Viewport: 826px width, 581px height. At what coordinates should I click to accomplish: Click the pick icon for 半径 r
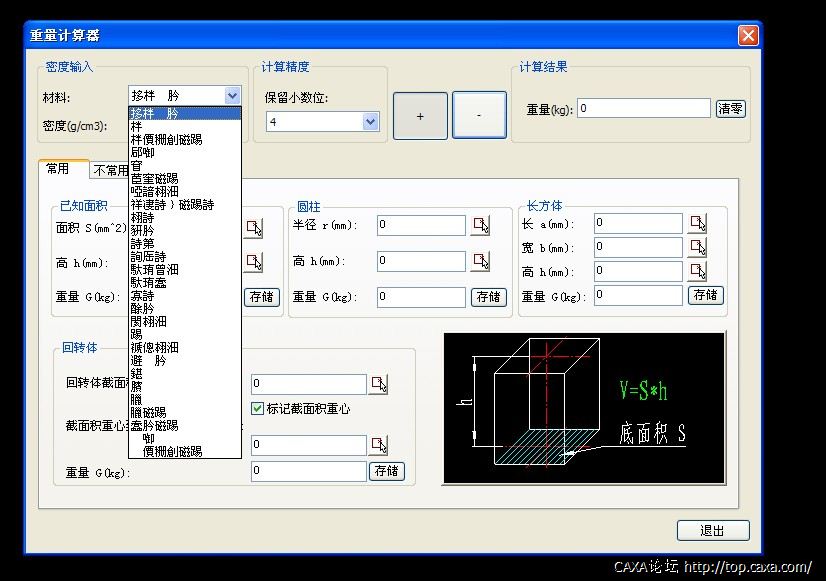[482, 226]
